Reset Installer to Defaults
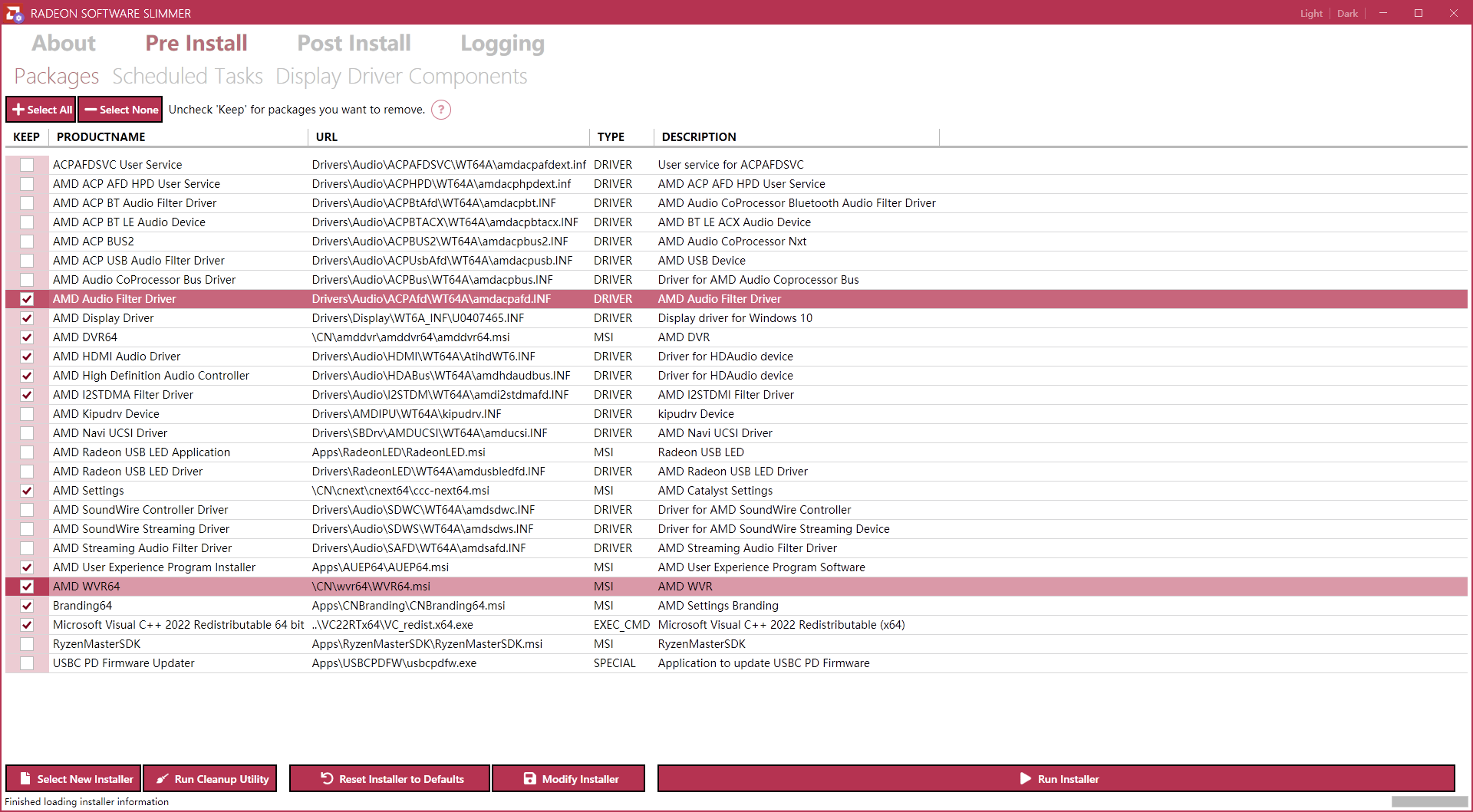1473x812 pixels. pyautogui.click(x=390, y=778)
